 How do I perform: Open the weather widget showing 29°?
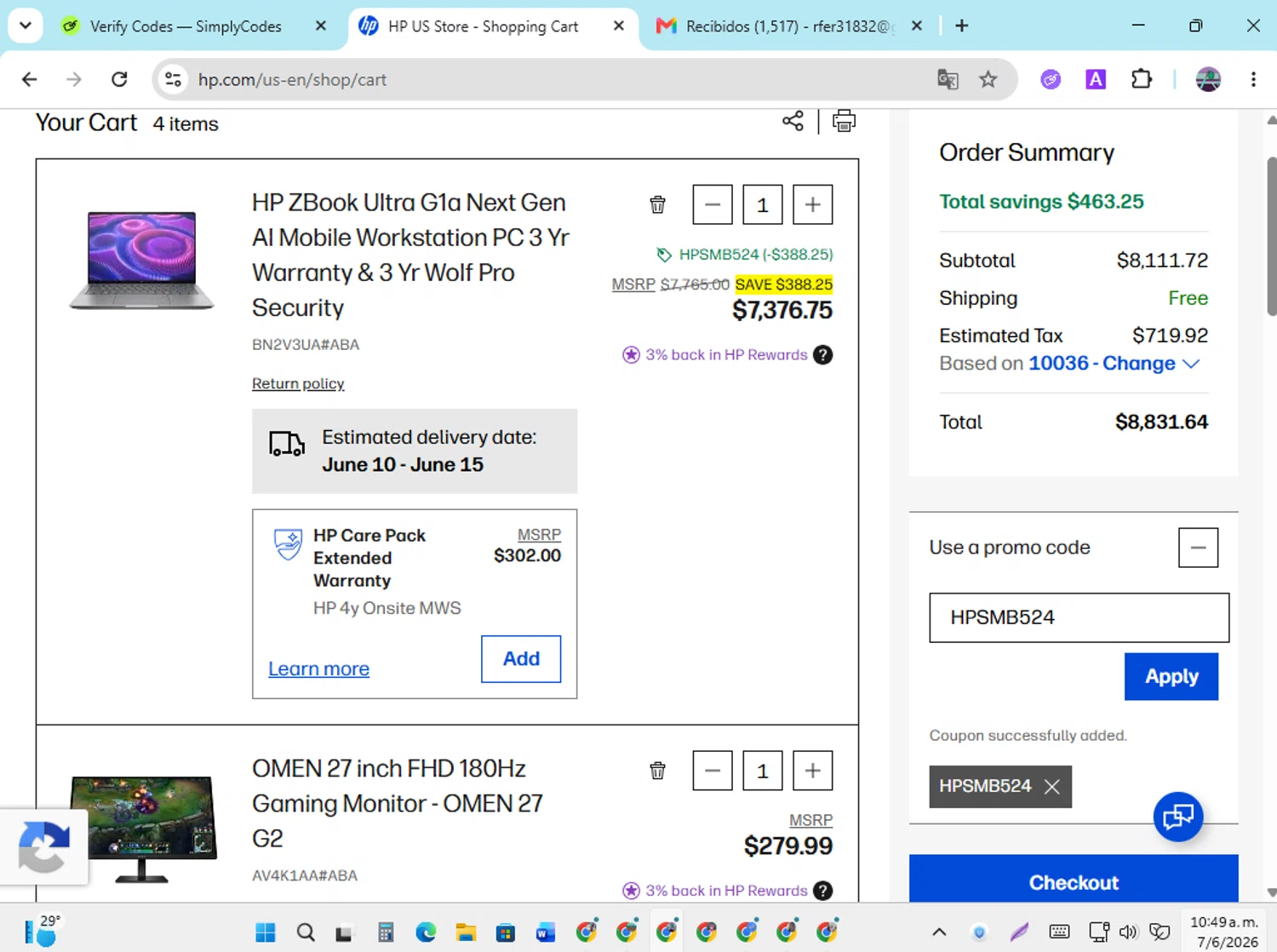click(x=41, y=931)
